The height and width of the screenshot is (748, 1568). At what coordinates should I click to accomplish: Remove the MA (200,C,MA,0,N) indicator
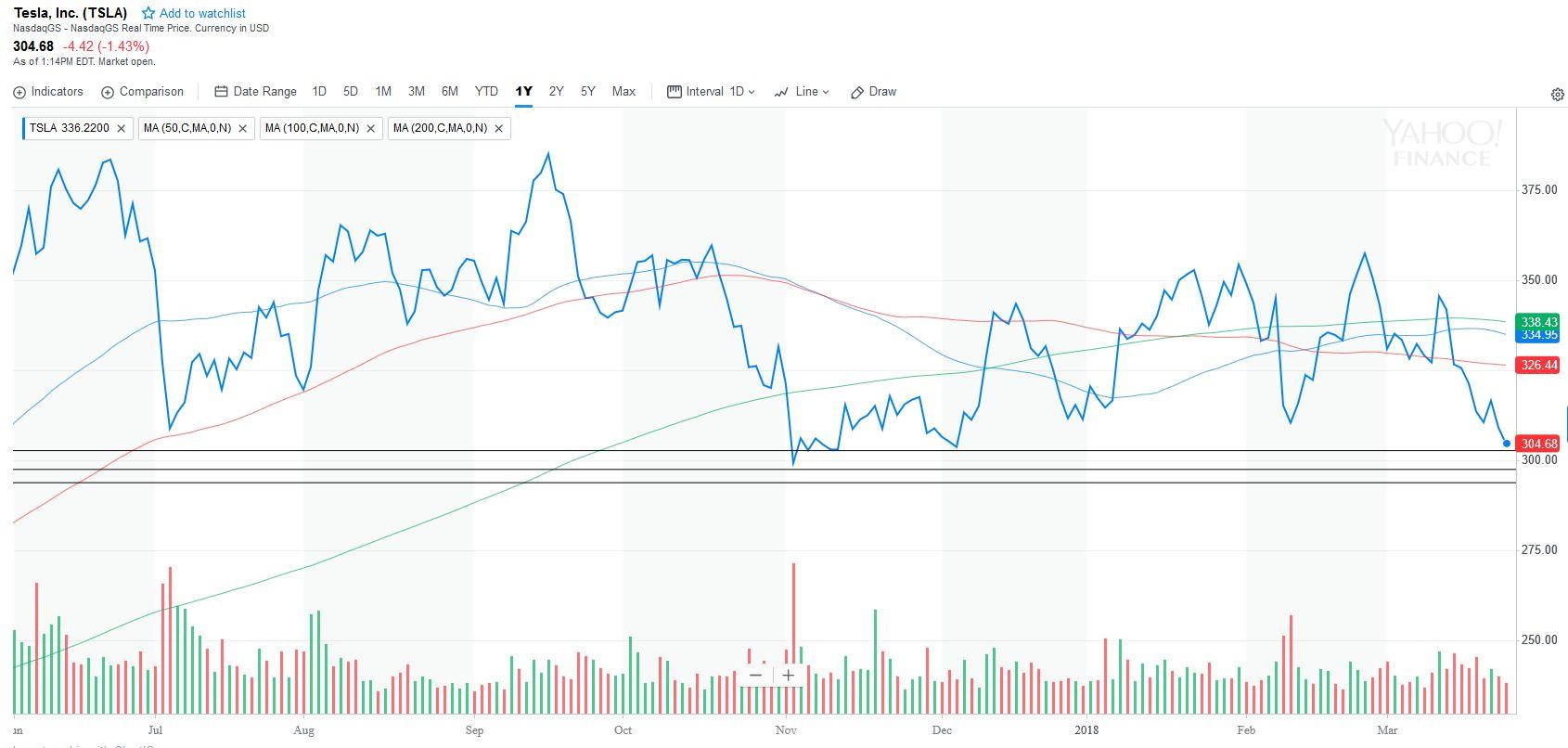499,129
